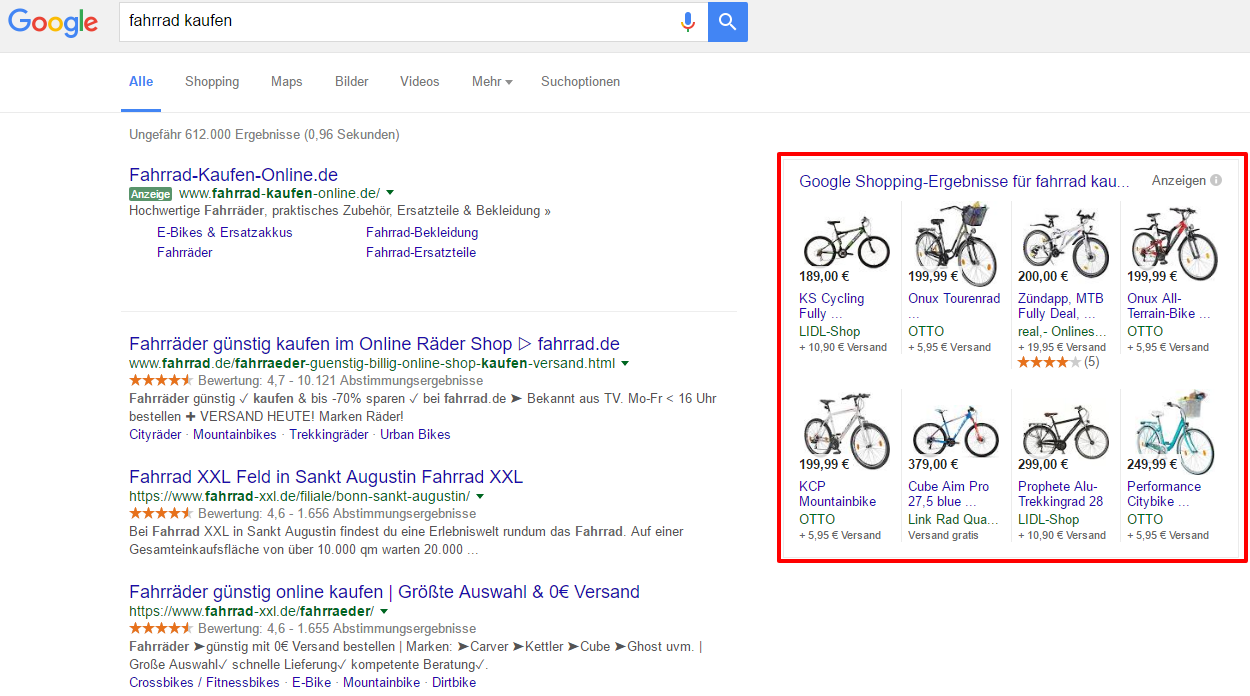This screenshot has height=696, width=1250.
Task: Open Onux All-Terrain-Bike product link
Action: [1168, 306]
